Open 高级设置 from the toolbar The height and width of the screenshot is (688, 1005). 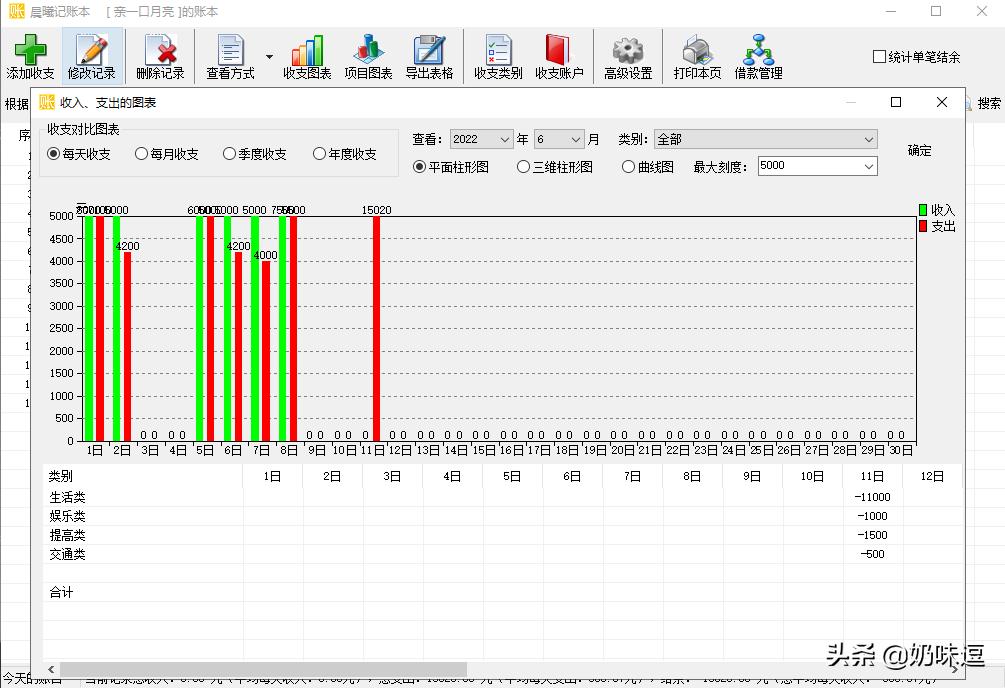(x=628, y=55)
